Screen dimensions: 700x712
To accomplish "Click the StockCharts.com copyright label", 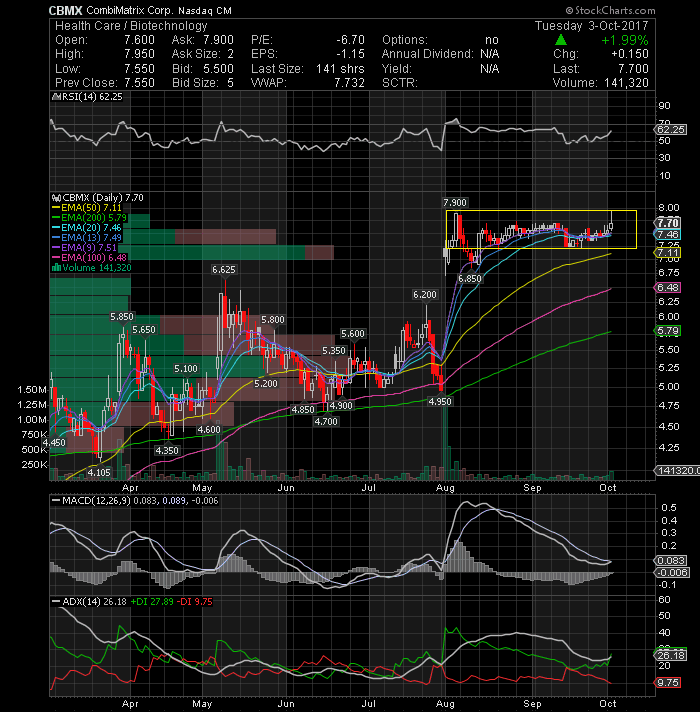I will pyautogui.click(x=610, y=10).
